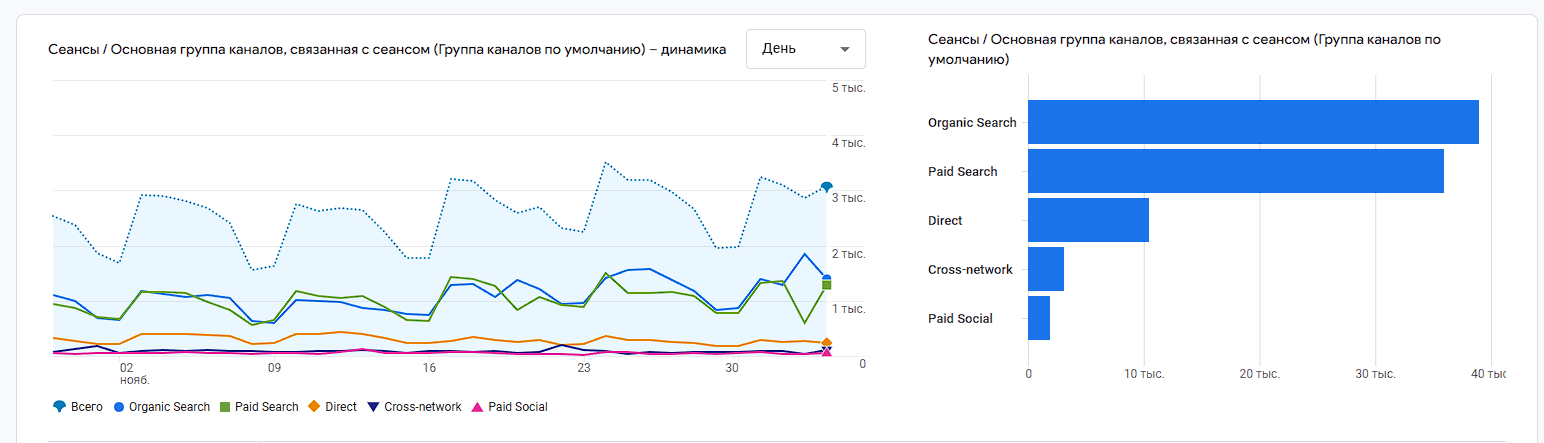Select the Organic Search horizontal bar
The width and height of the screenshot is (1544, 443).
1253,122
